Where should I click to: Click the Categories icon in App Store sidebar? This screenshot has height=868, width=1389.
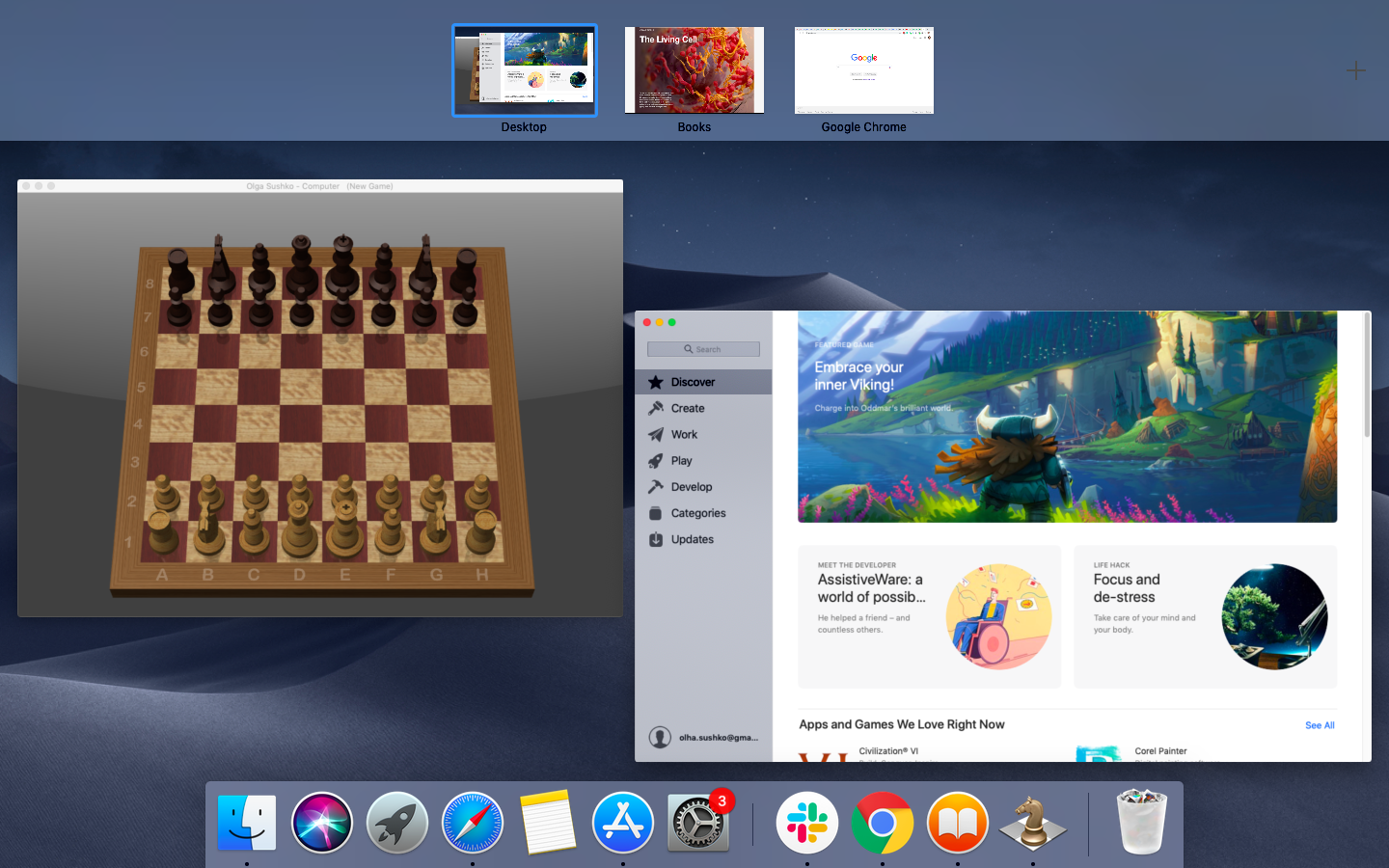pyautogui.click(x=656, y=513)
